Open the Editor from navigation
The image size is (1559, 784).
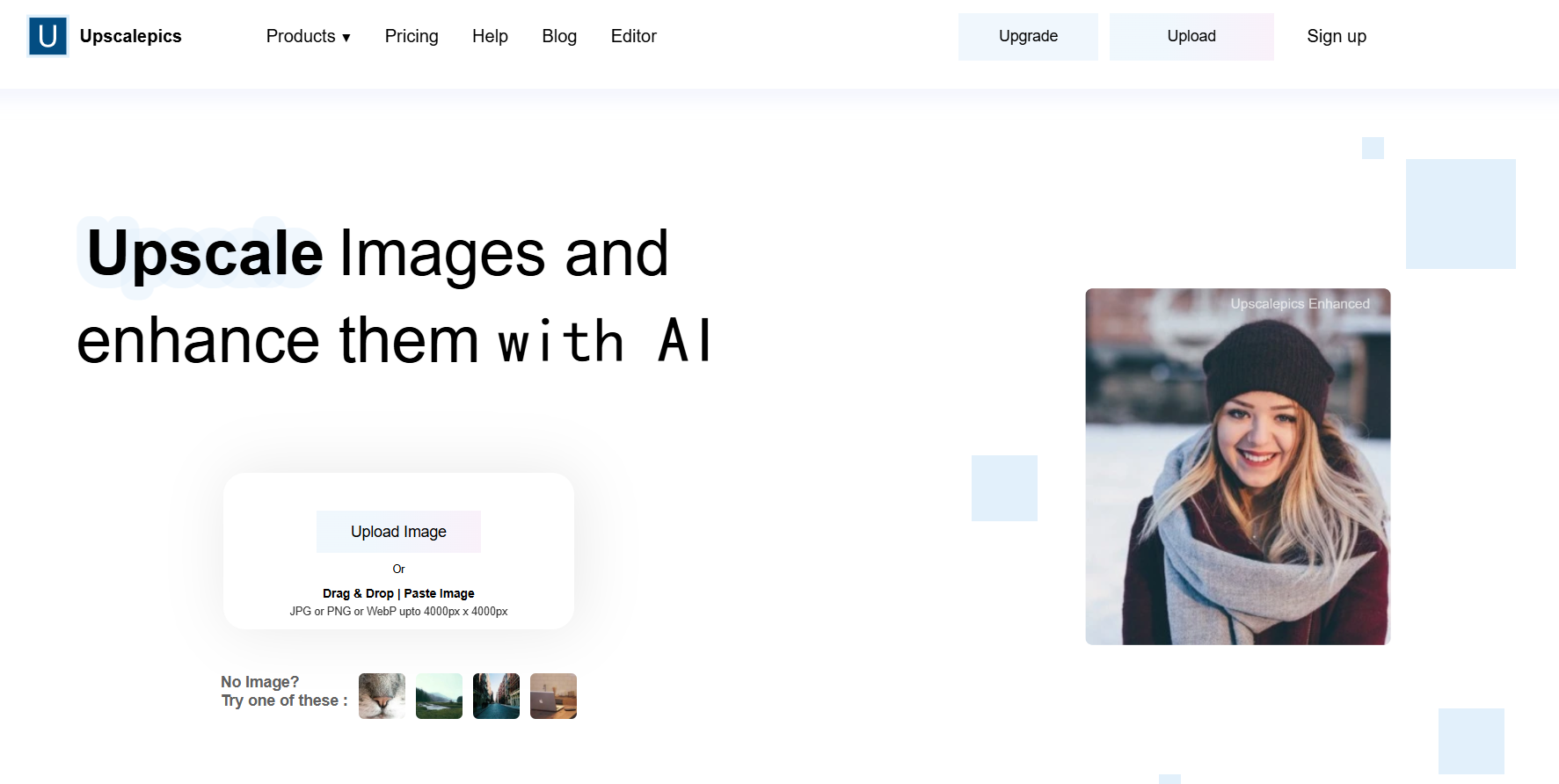pyautogui.click(x=633, y=36)
